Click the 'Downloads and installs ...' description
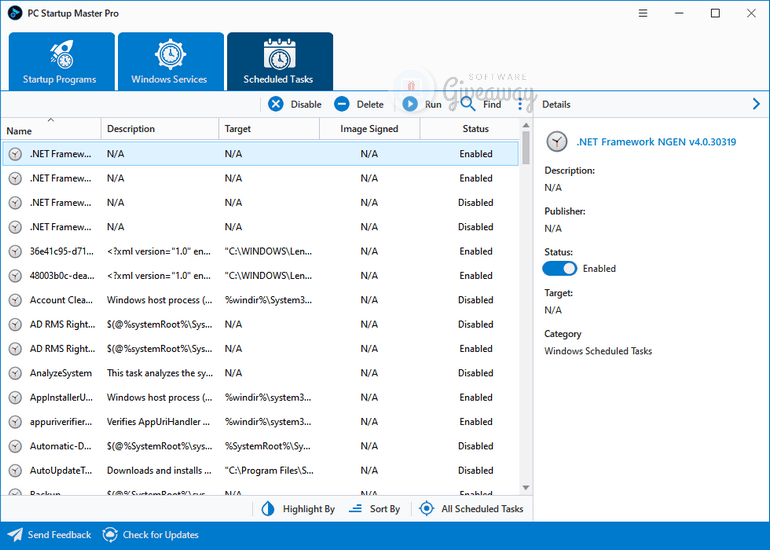The width and height of the screenshot is (770, 550). point(159,470)
